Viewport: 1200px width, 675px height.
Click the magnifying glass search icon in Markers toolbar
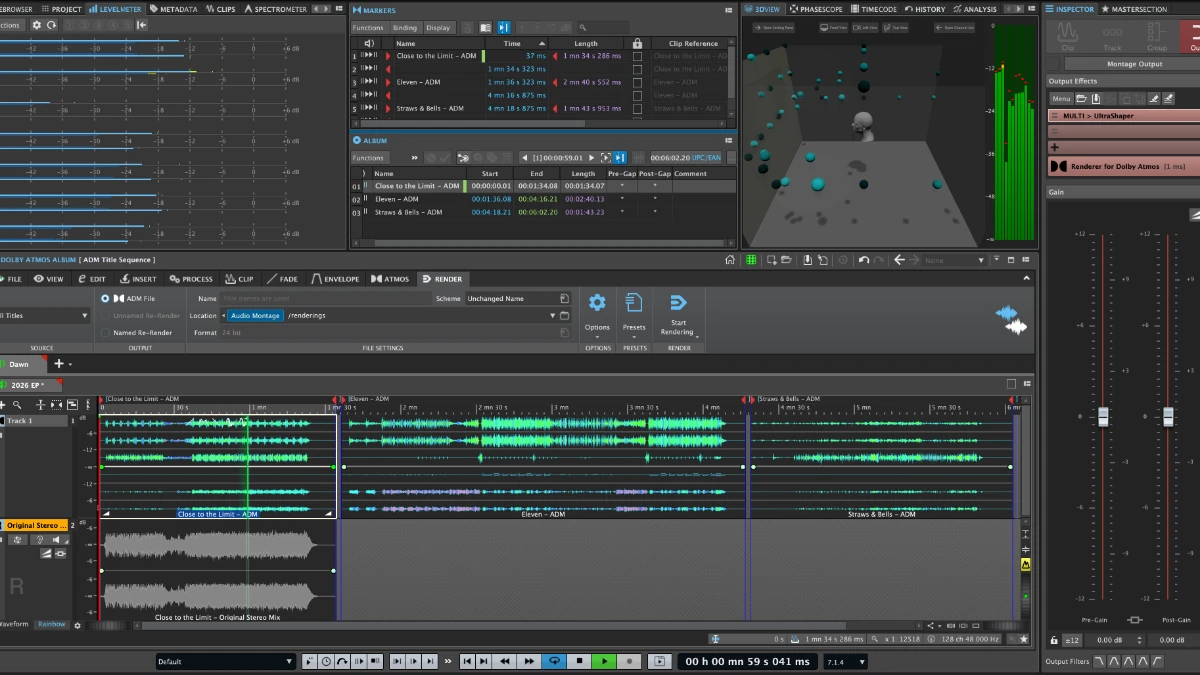(583, 28)
